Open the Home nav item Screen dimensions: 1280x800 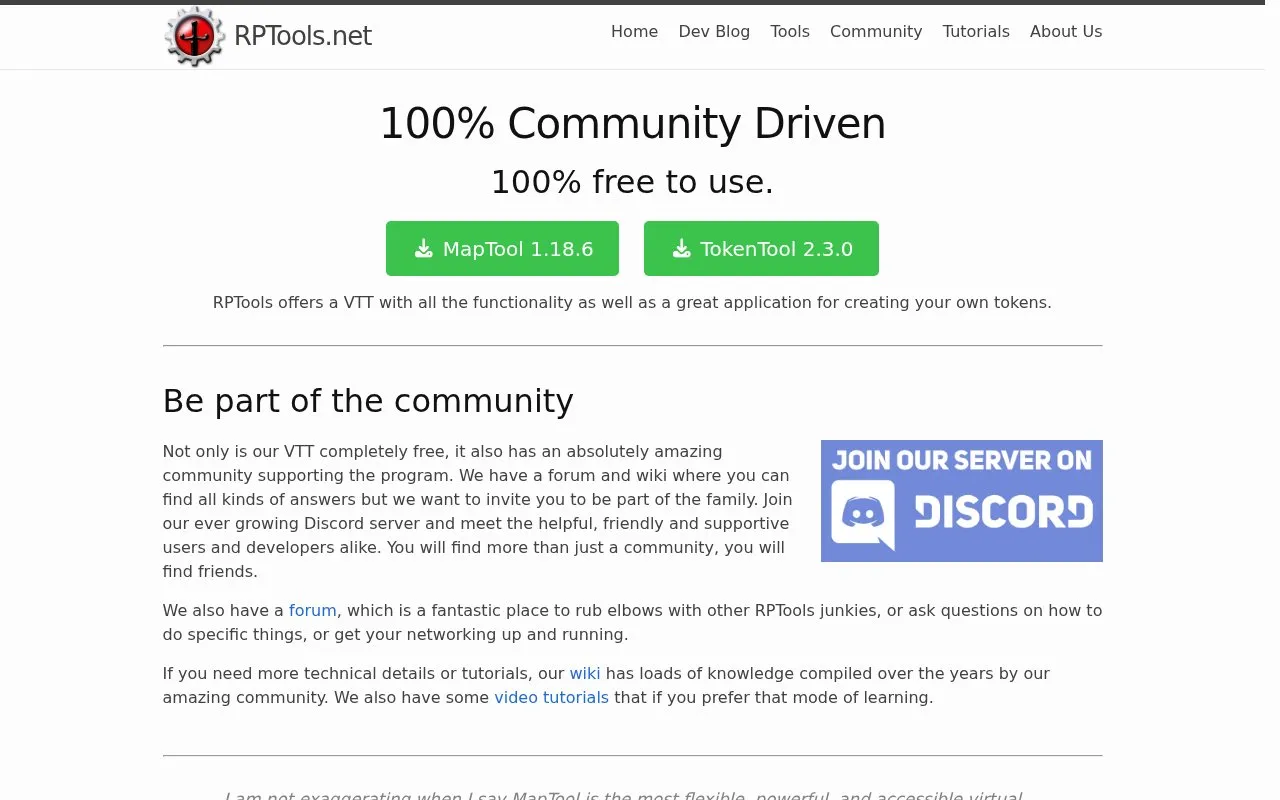point(634,31)
